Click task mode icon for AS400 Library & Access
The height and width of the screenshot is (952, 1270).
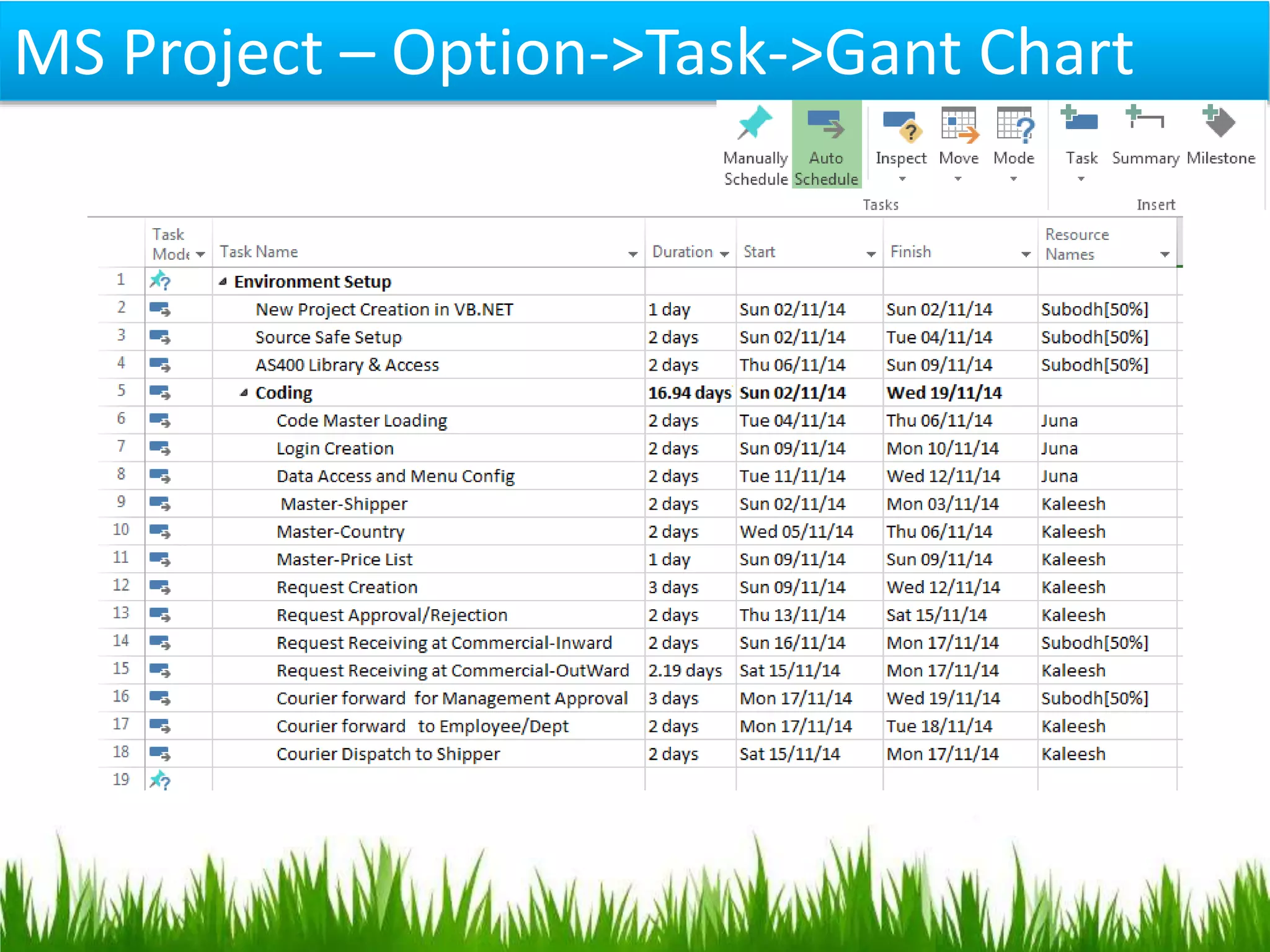(x=160, y=364)
